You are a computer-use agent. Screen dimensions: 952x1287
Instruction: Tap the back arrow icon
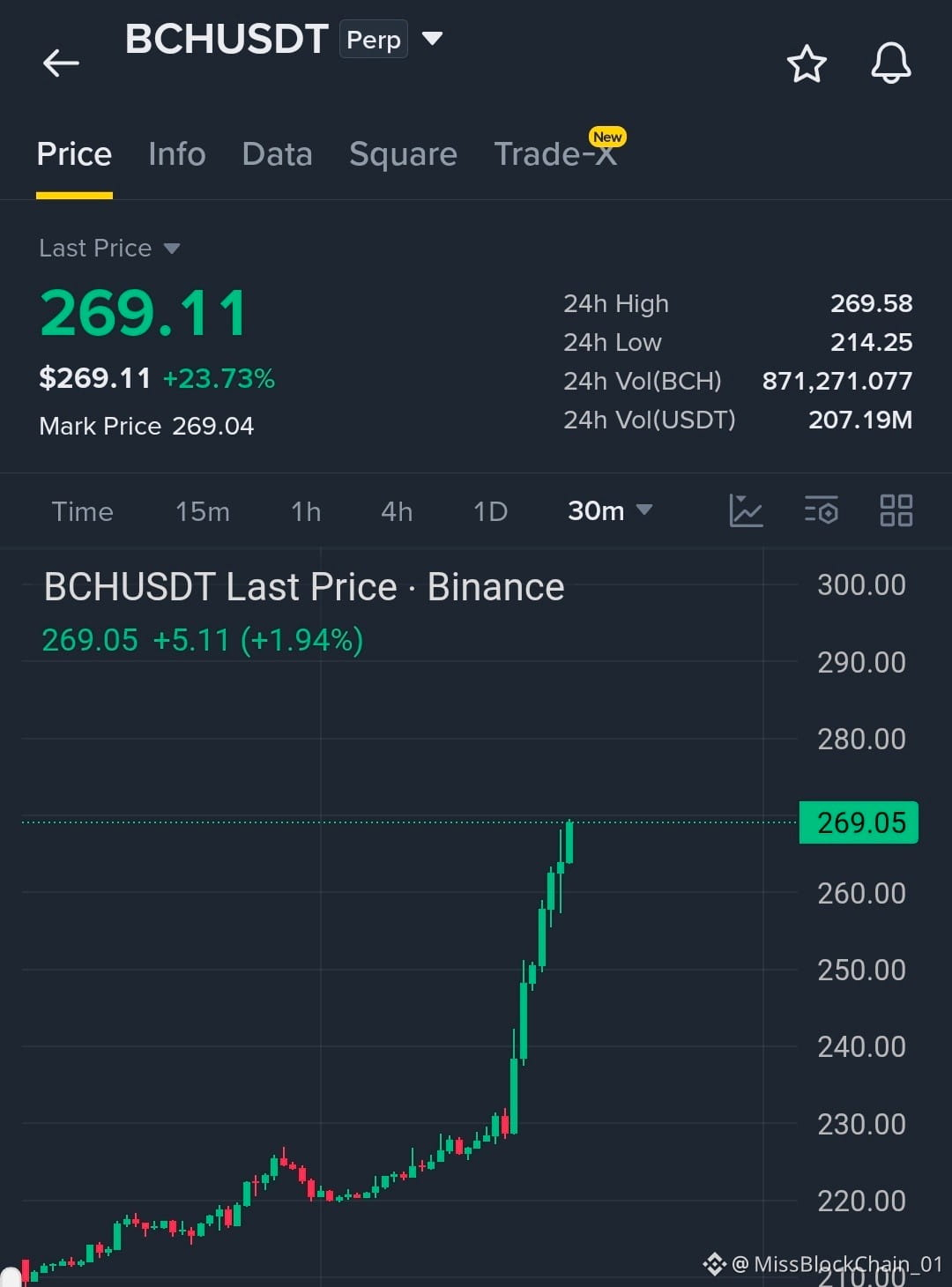pyautogui.click(x=61, y=63)
